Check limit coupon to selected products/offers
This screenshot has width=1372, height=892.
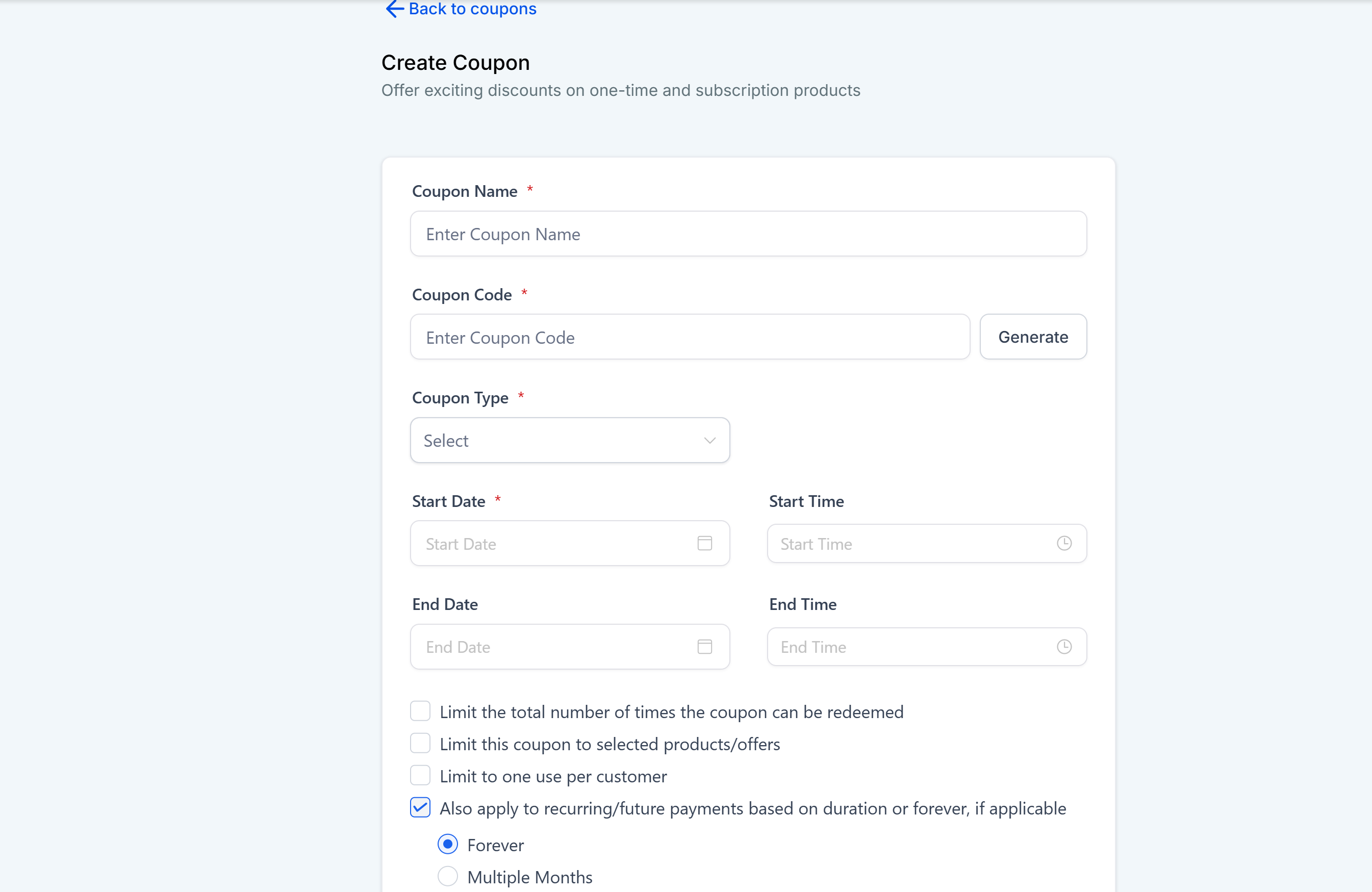pos(420,743)
